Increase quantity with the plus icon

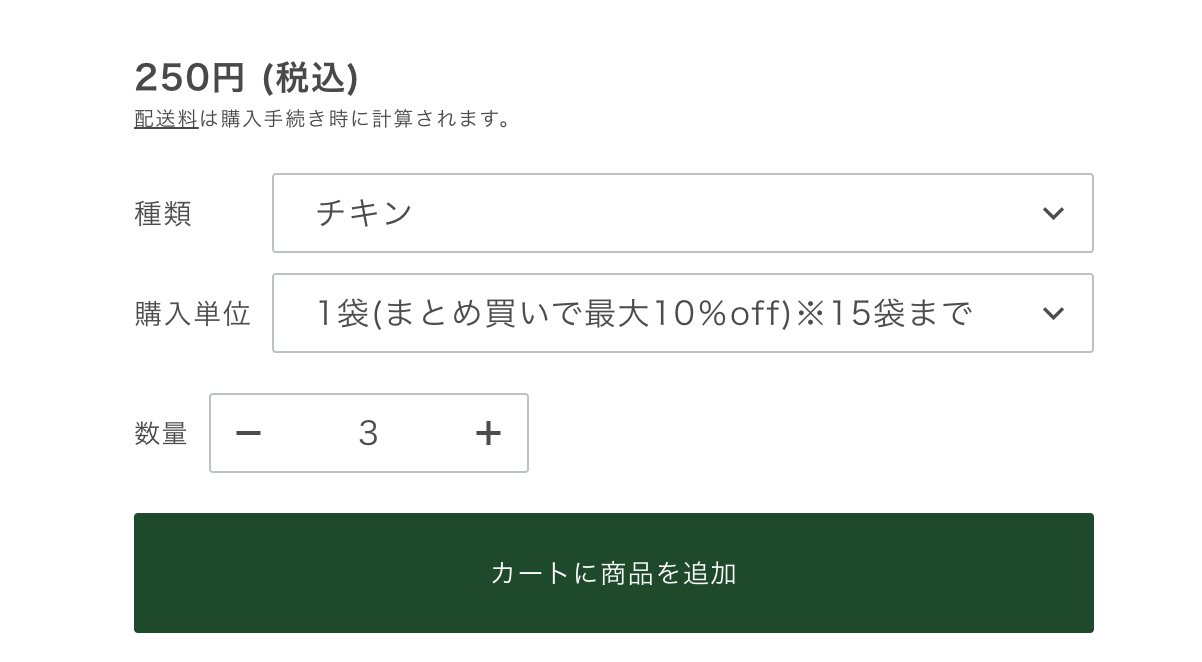click(x=488, y=433)
